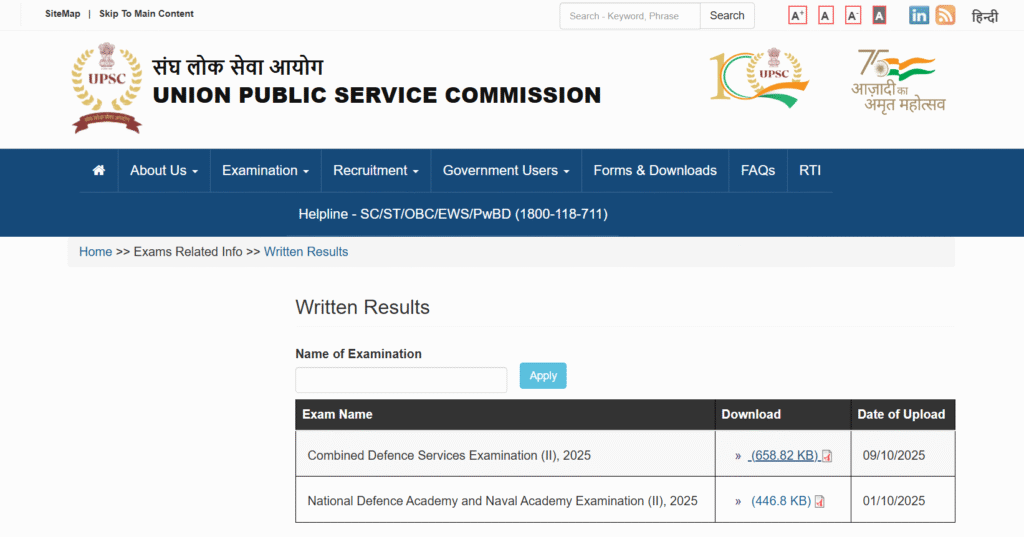Click the Azadi Ka Amrit Mahotsav logo
Screen dimensions: 1024x537
pyautogui.click(x=898, y=80)
